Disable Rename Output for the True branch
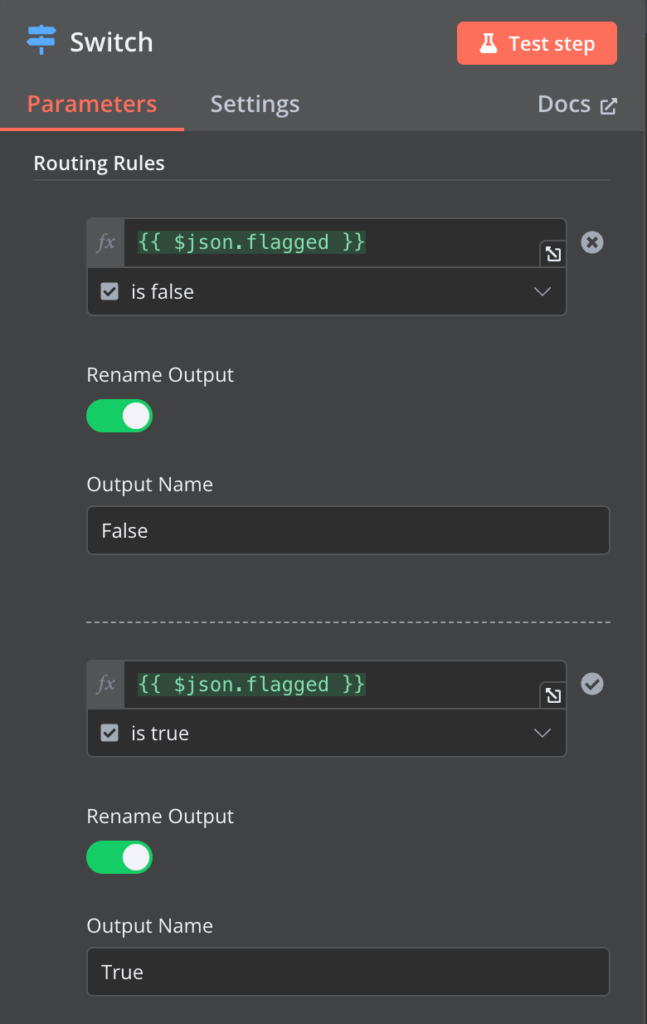This screenshot has width=647, height=1024. click(x=119, y=857)
